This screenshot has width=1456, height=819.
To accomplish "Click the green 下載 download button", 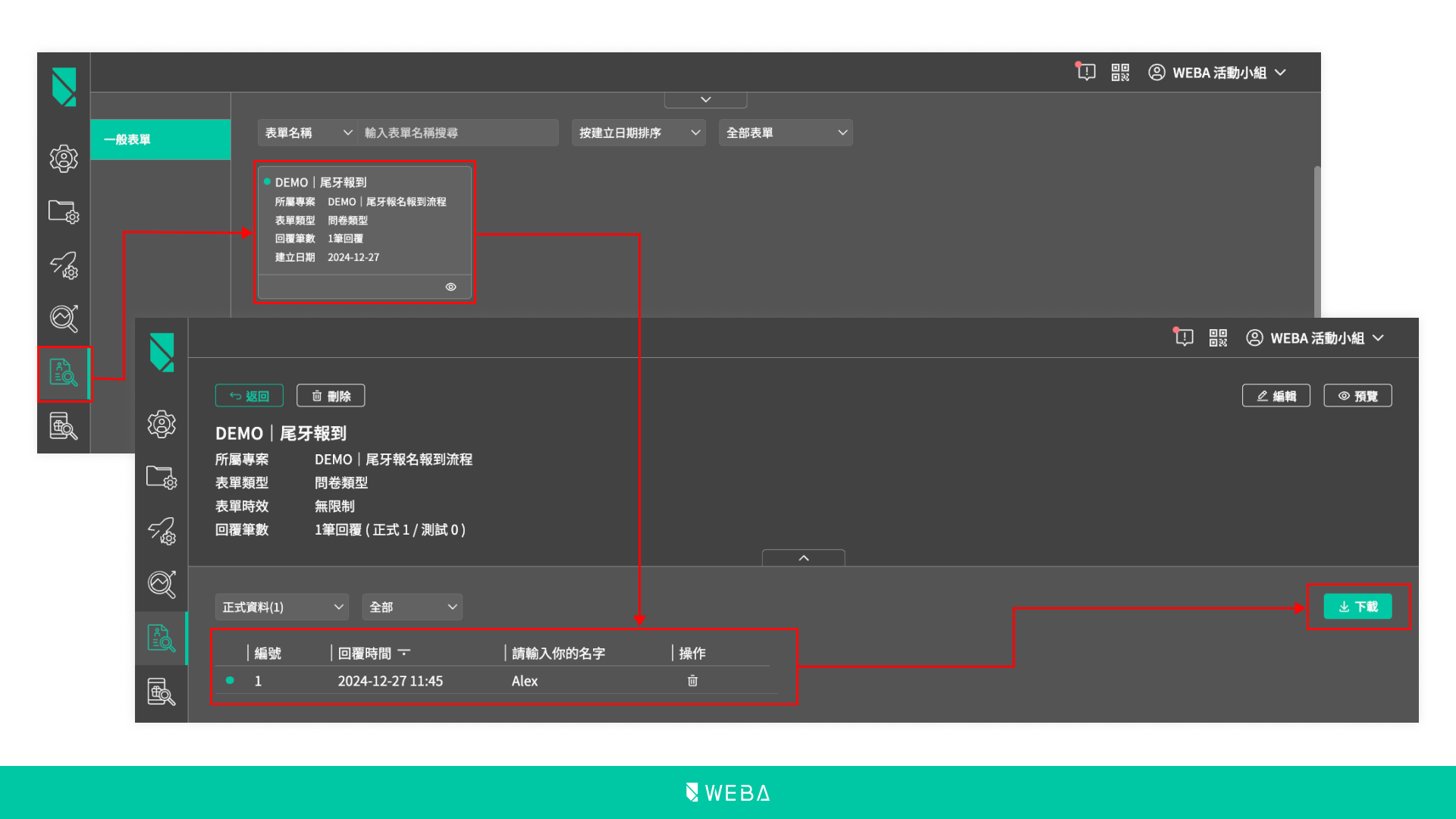I will point(1357,607).
